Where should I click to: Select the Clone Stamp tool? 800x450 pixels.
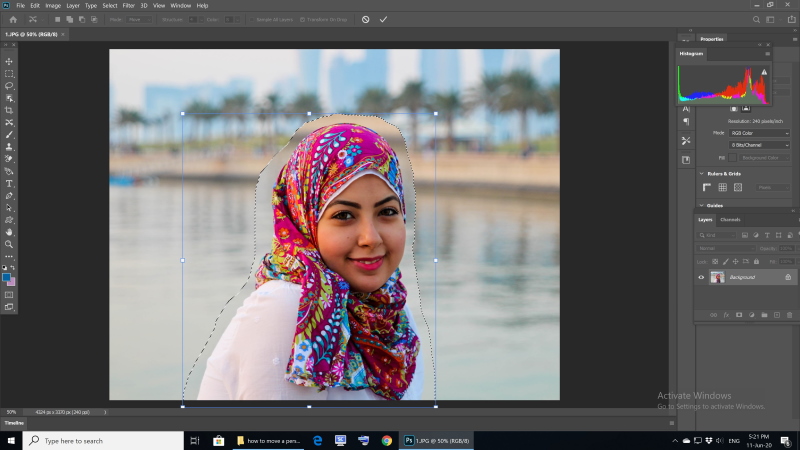[9, 147]
